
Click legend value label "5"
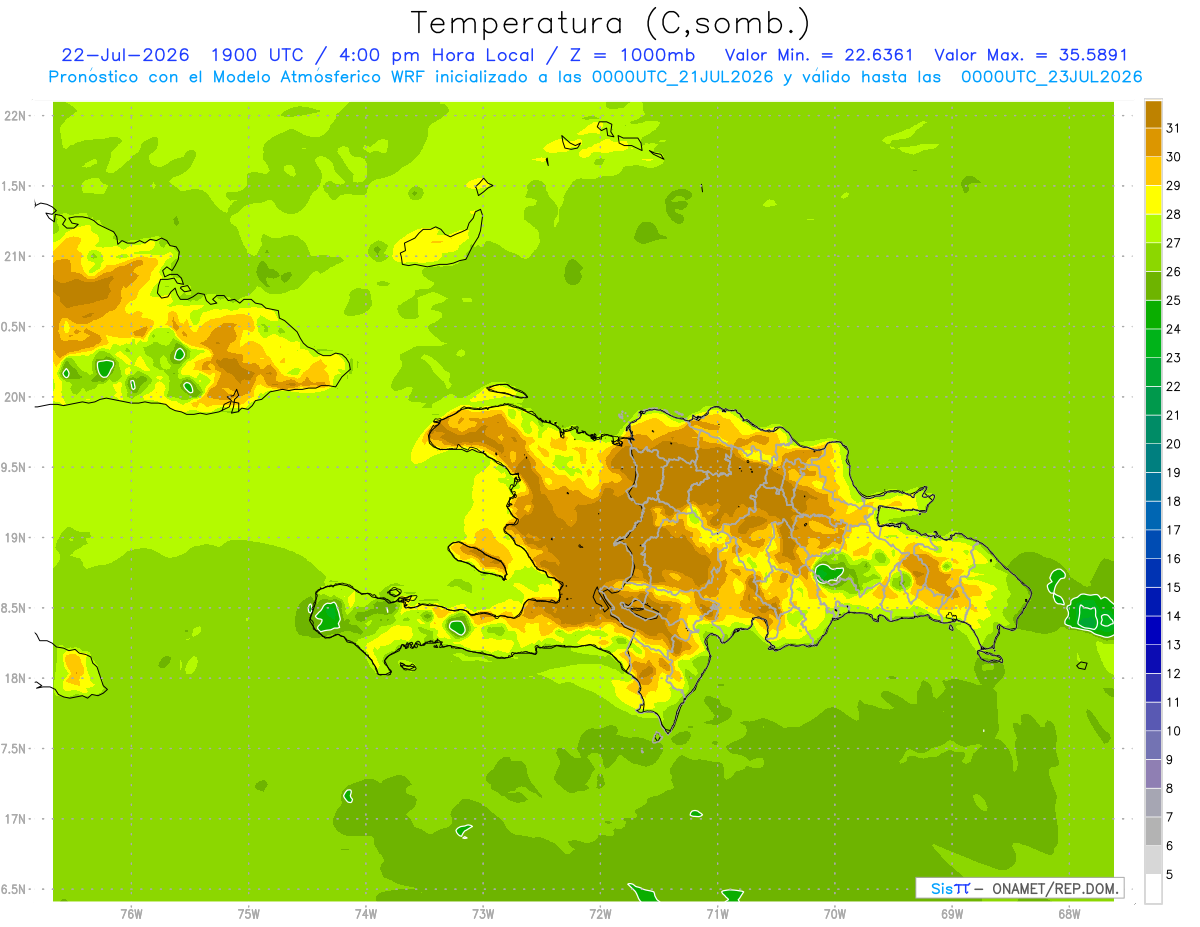pos(1169,875)
